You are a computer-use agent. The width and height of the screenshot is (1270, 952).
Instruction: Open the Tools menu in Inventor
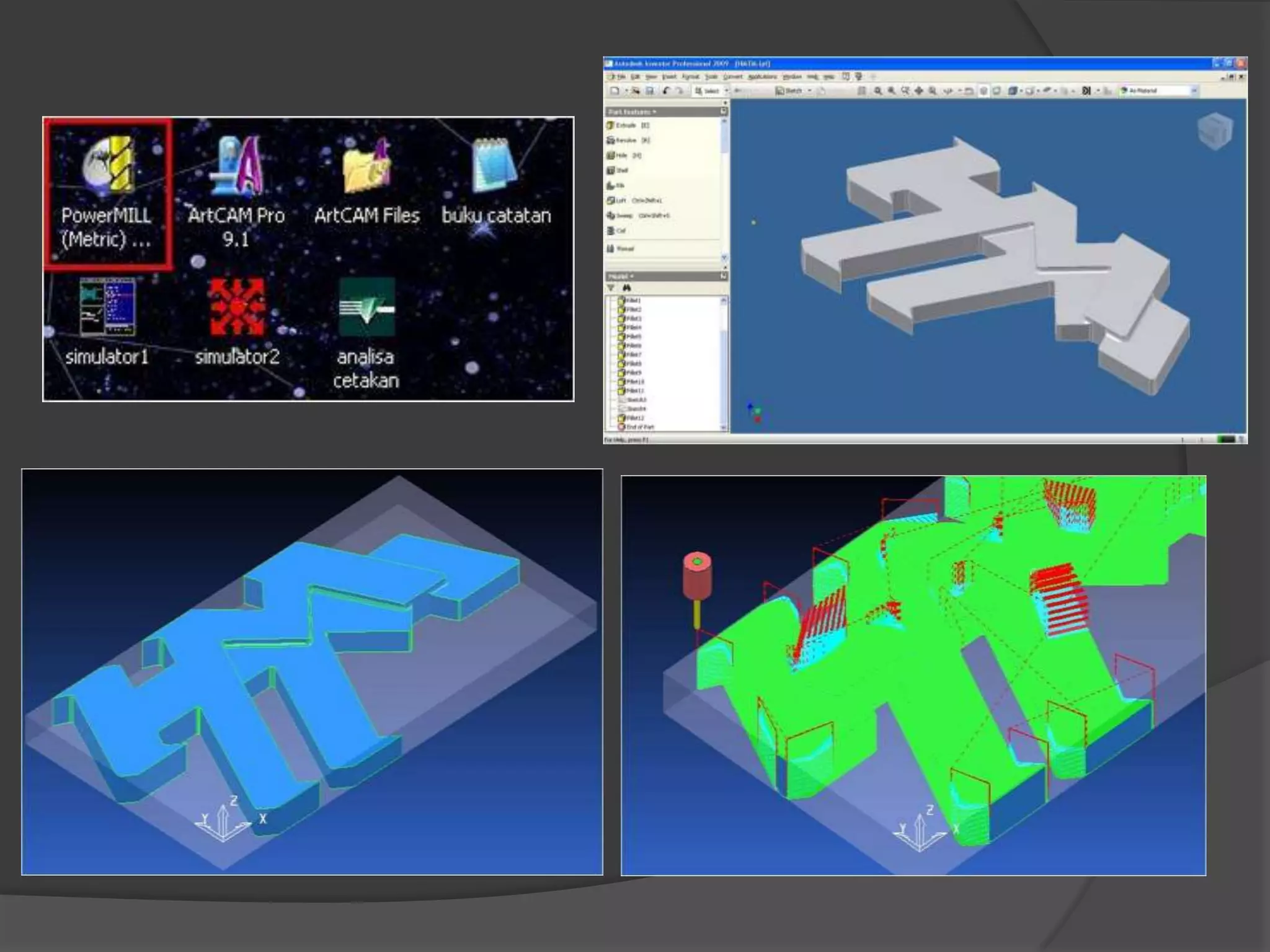click(711, 77)
